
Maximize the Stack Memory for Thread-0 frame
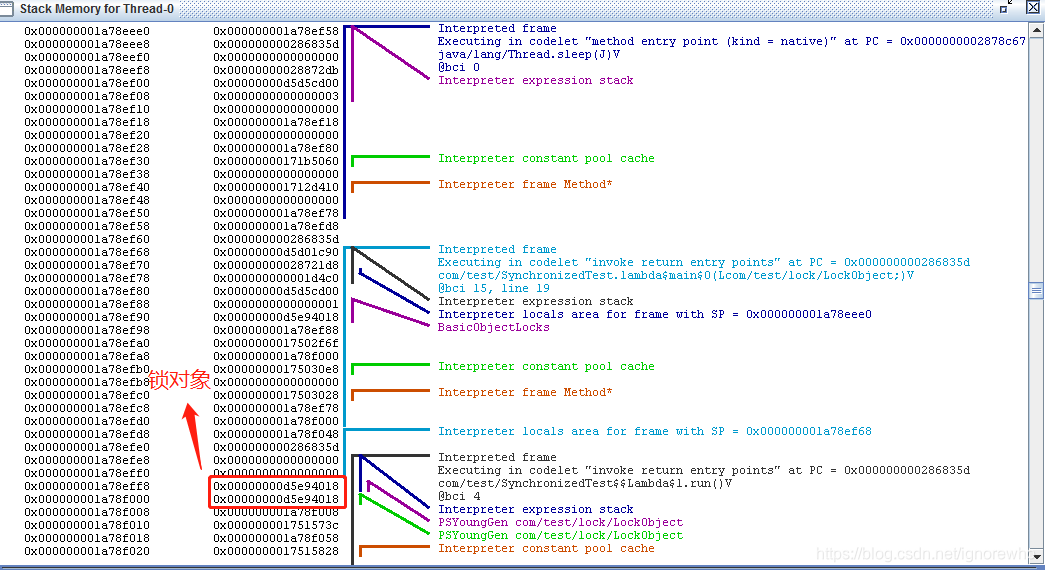pyautogui.click(x=1004, y=8)
